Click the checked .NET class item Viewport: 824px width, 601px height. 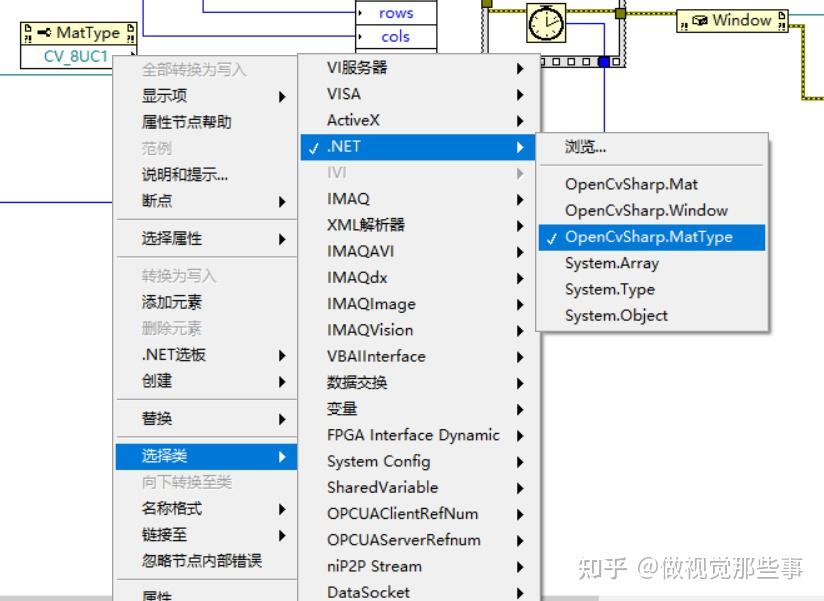(x=419, y=147)
